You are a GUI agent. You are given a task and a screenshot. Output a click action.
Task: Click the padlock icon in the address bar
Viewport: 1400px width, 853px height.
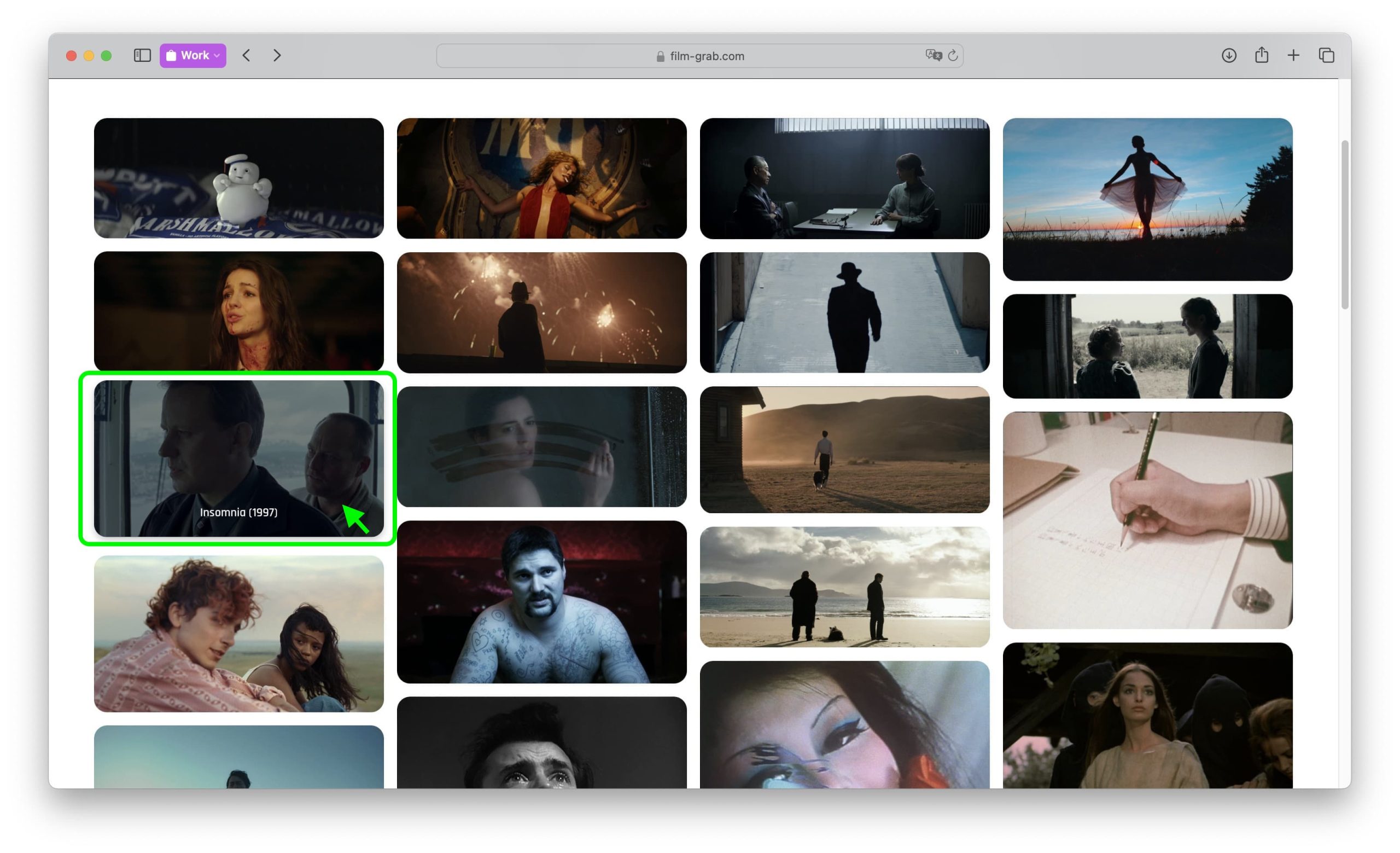pyautogui.click(x=660, y=56)
